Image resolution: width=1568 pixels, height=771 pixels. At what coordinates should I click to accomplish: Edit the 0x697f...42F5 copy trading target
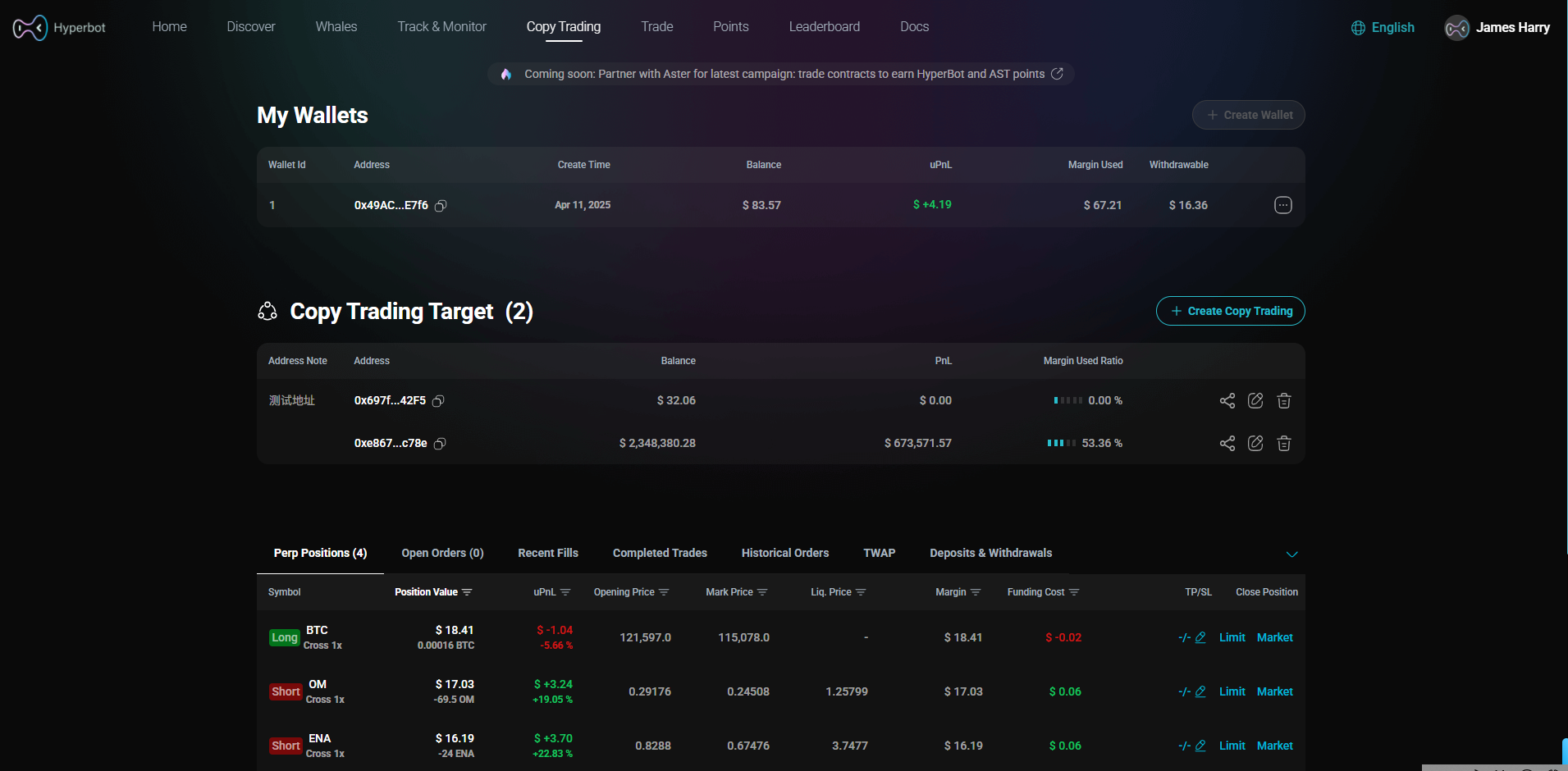[1255, 401]
